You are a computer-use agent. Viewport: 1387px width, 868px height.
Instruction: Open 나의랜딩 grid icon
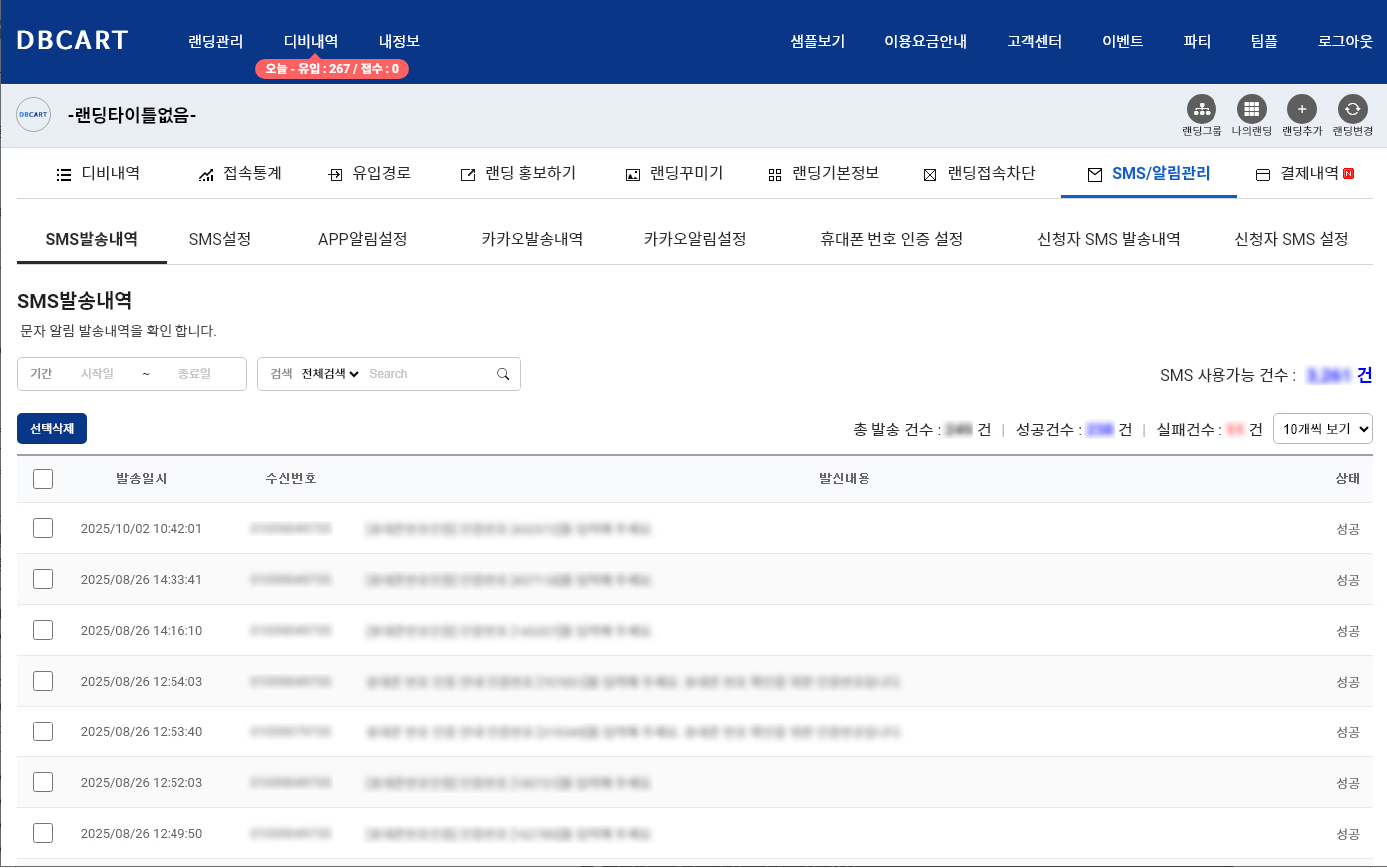pos(1251,109)
